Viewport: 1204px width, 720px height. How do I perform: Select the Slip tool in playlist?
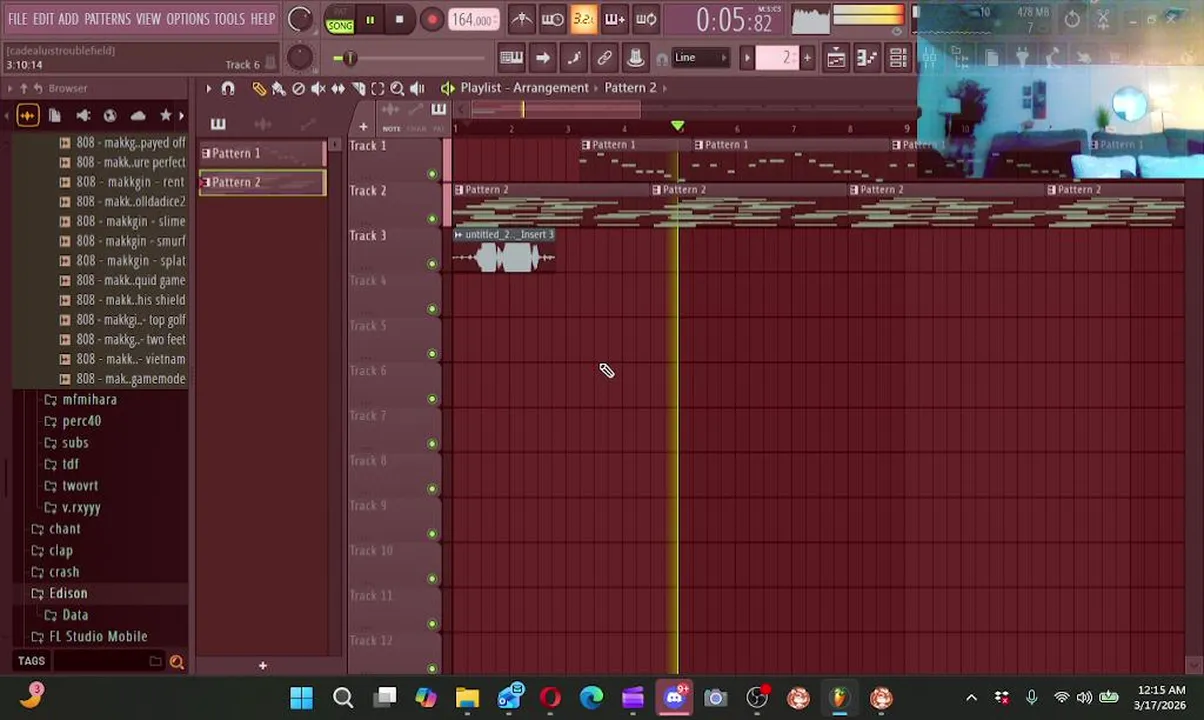[x=338, y=89]
